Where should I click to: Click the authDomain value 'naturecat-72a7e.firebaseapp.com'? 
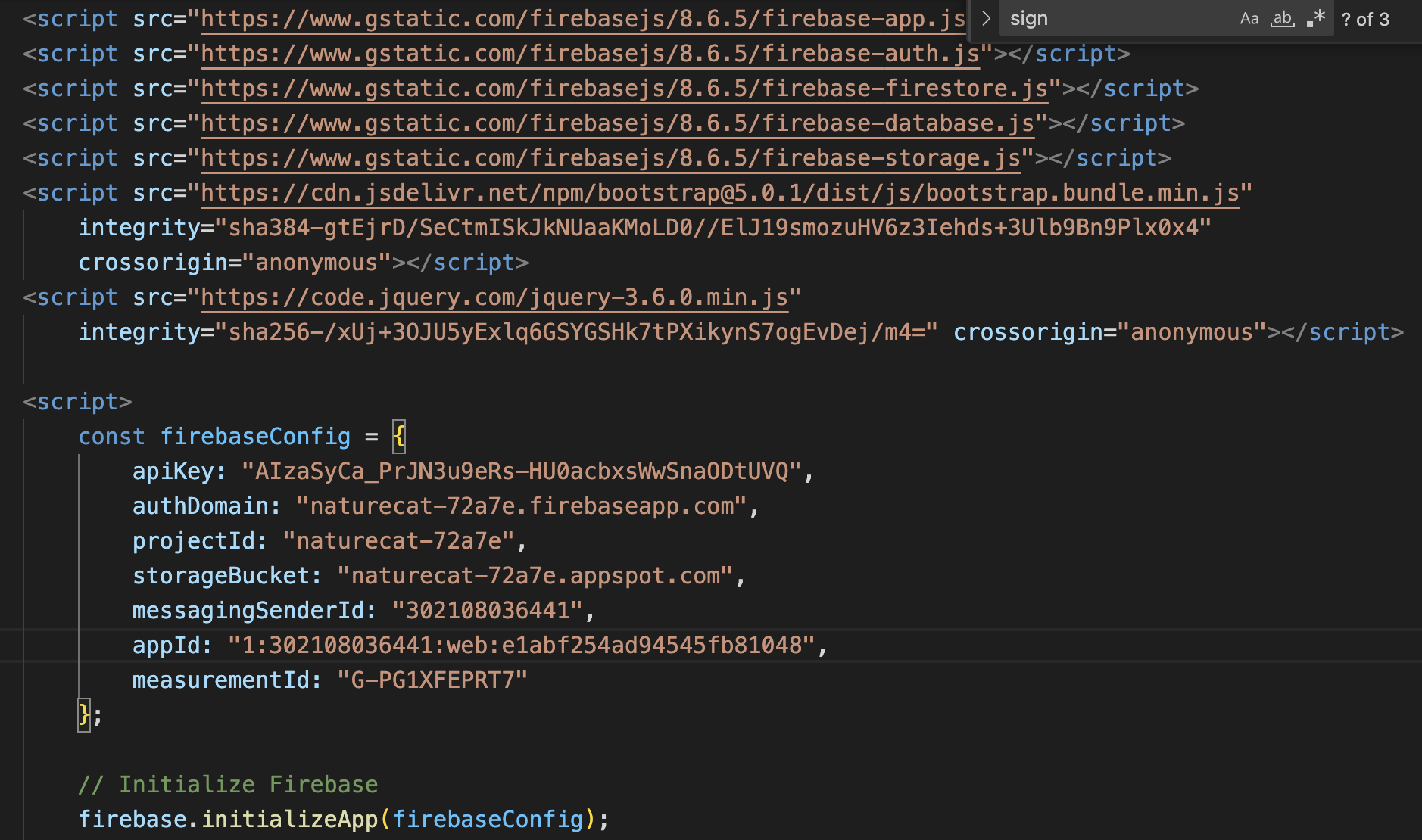coord(522,506)
